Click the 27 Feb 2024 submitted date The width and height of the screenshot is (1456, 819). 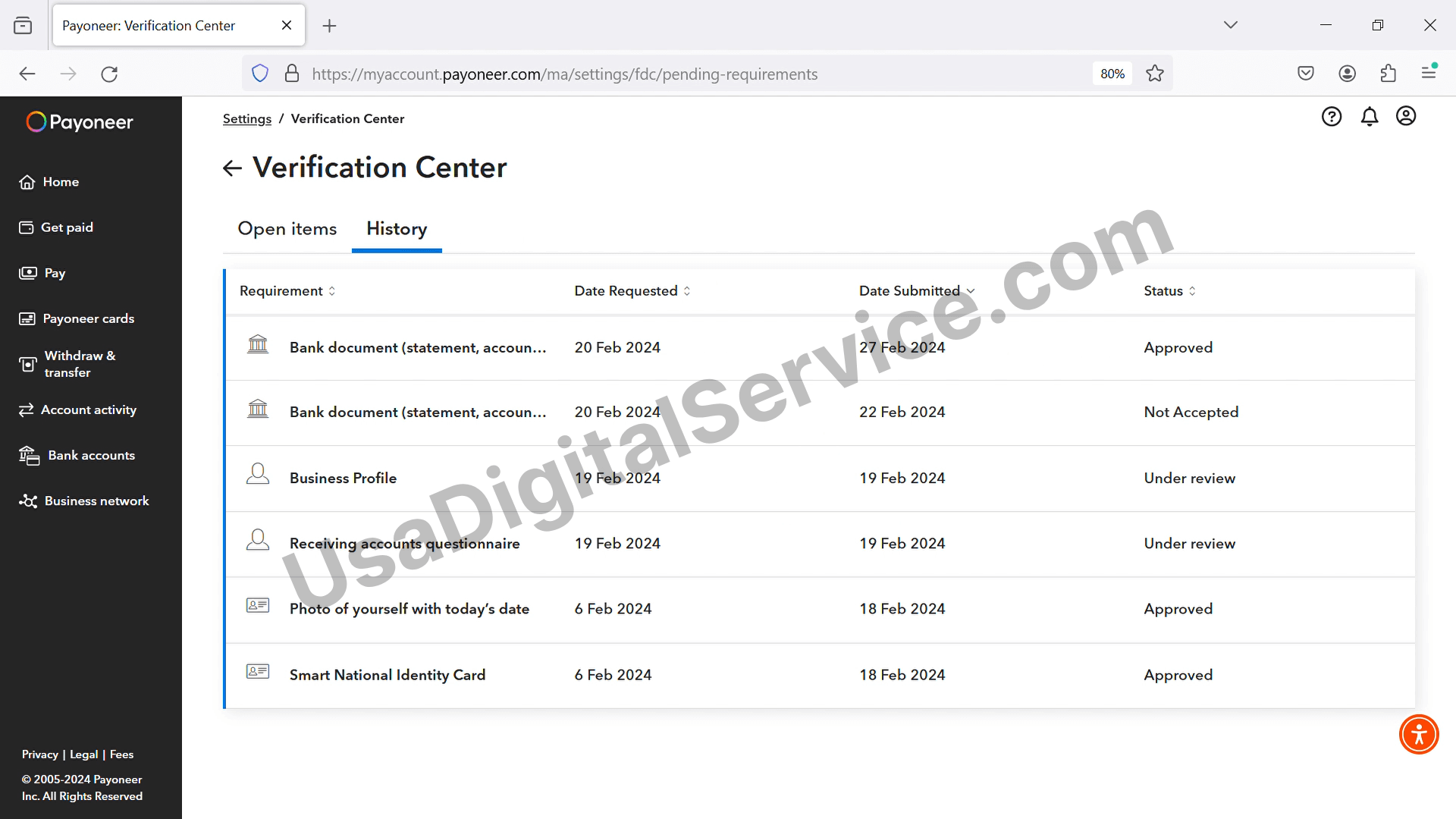(902, 347)
